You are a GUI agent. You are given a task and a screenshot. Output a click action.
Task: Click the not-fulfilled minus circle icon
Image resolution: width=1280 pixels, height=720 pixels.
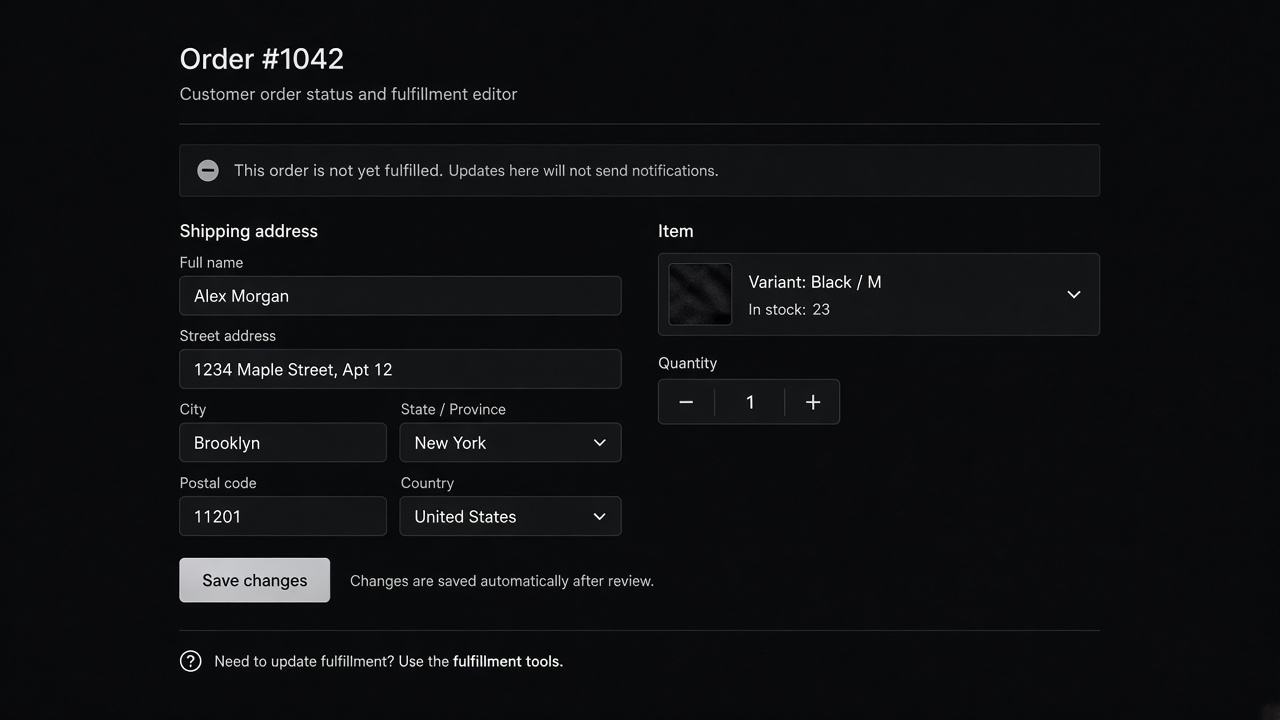tap(208, 170)
